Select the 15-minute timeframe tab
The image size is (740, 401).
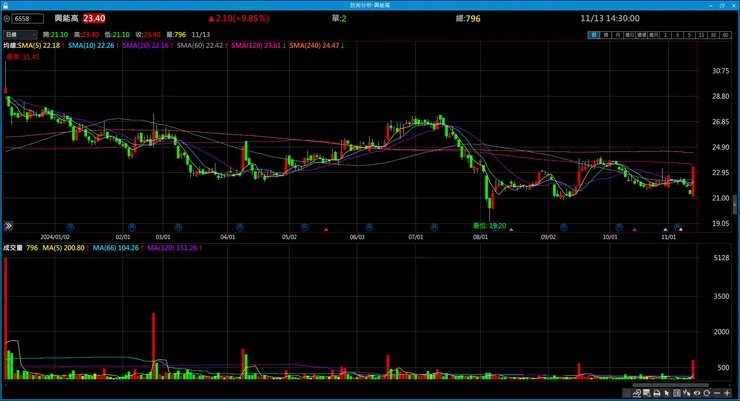702,35
